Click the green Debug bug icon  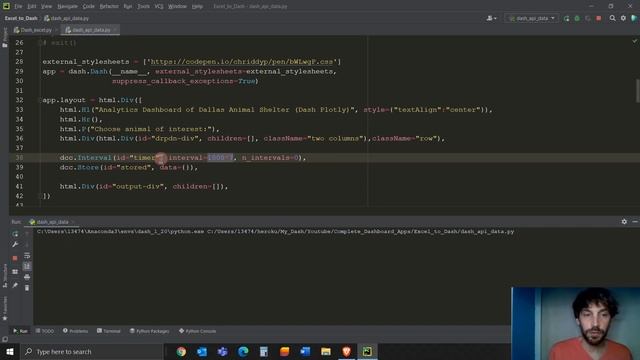tap(577, 18)
